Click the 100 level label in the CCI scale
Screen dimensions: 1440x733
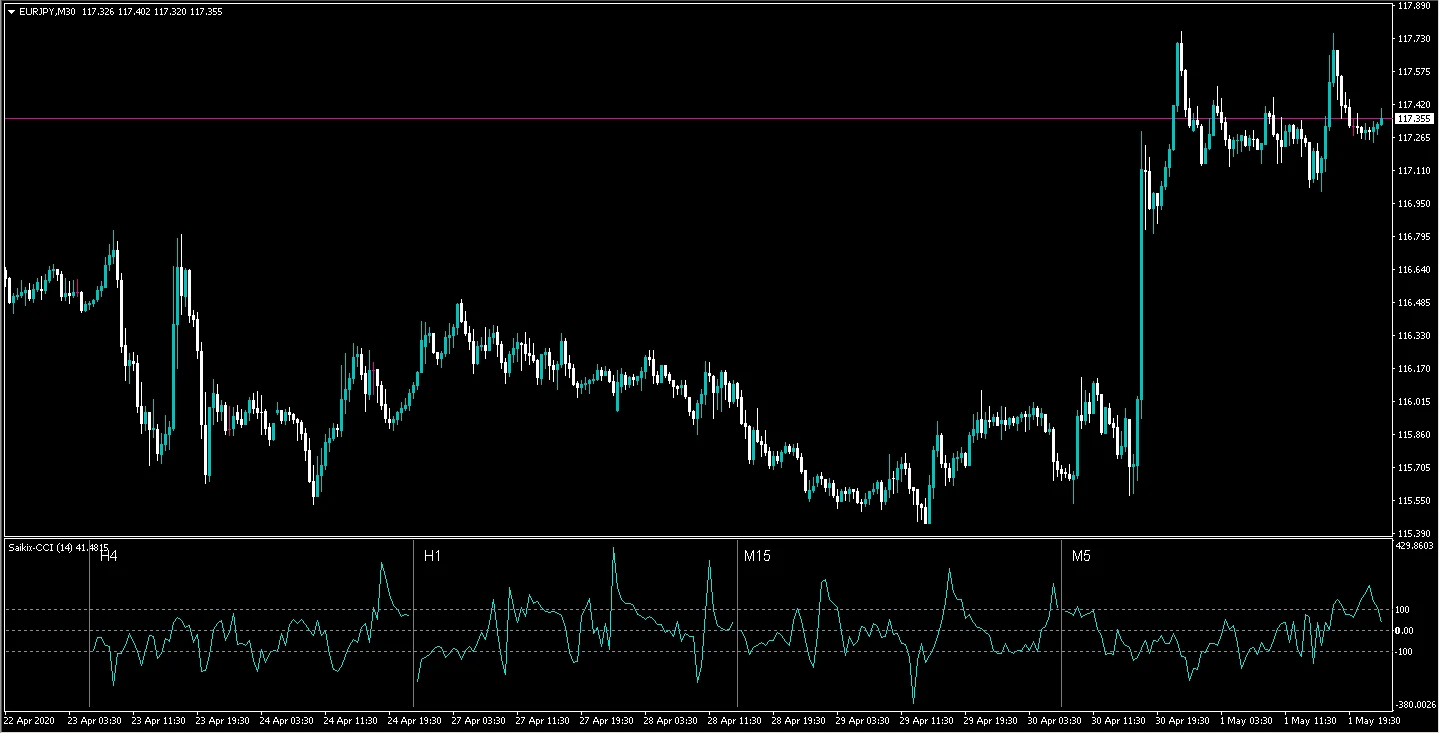[1403, 610]
